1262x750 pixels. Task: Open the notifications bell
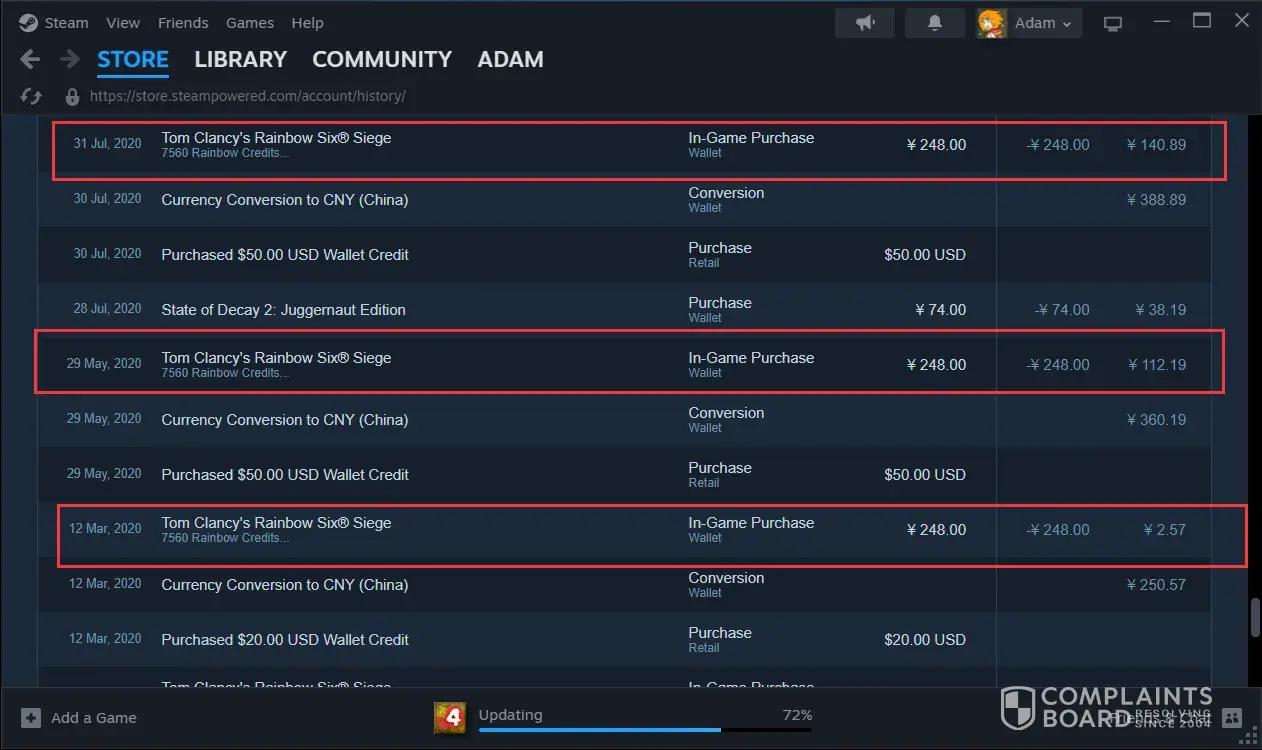coord(935,23)
